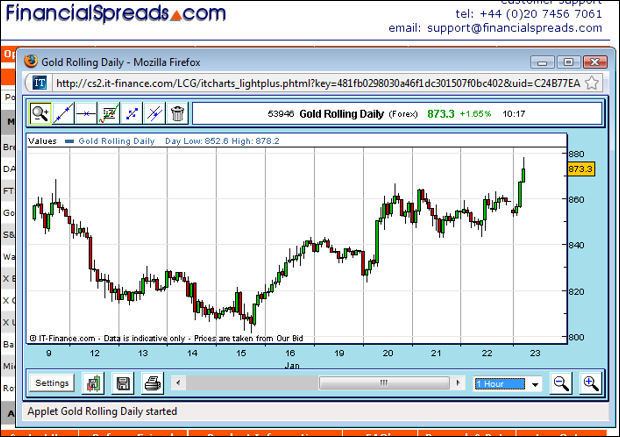Click the Gold Rolling Daily legend label
This screenshot has width=620, height=437.
point(116,141)
